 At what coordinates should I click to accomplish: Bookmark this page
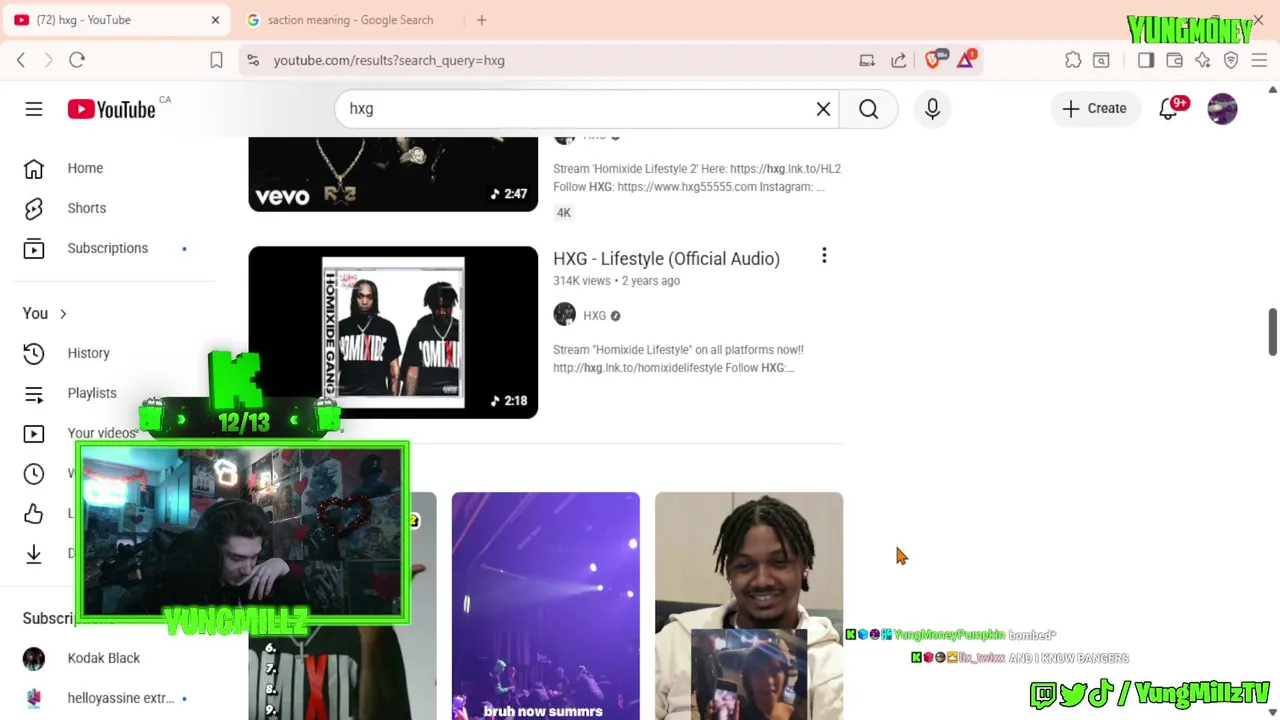(x=216, y=60)
